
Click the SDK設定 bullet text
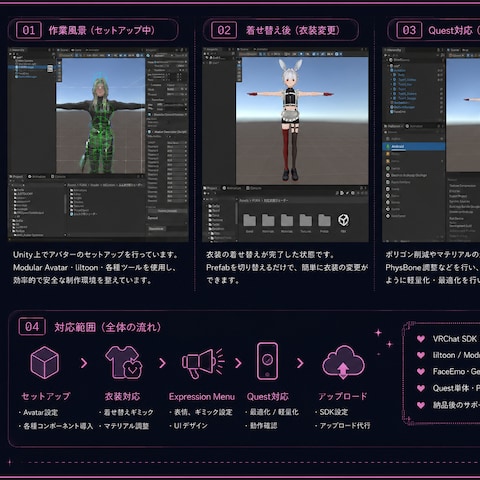334,412
